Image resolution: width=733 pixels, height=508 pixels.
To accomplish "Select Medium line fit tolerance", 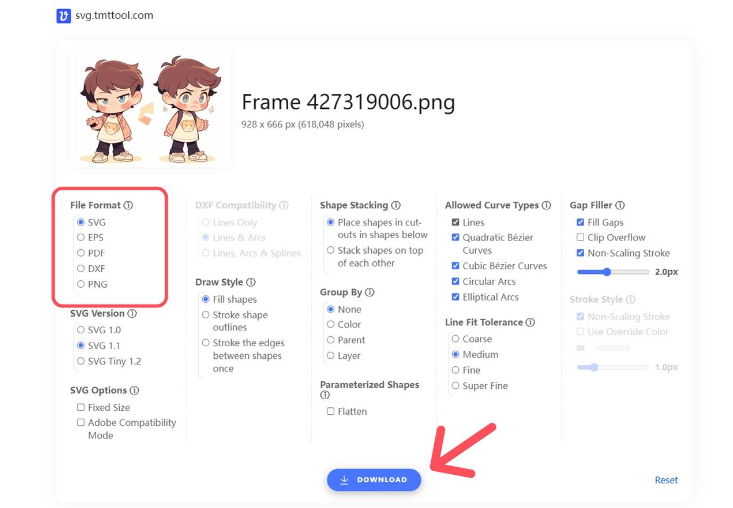I will [x=455, y=355].
